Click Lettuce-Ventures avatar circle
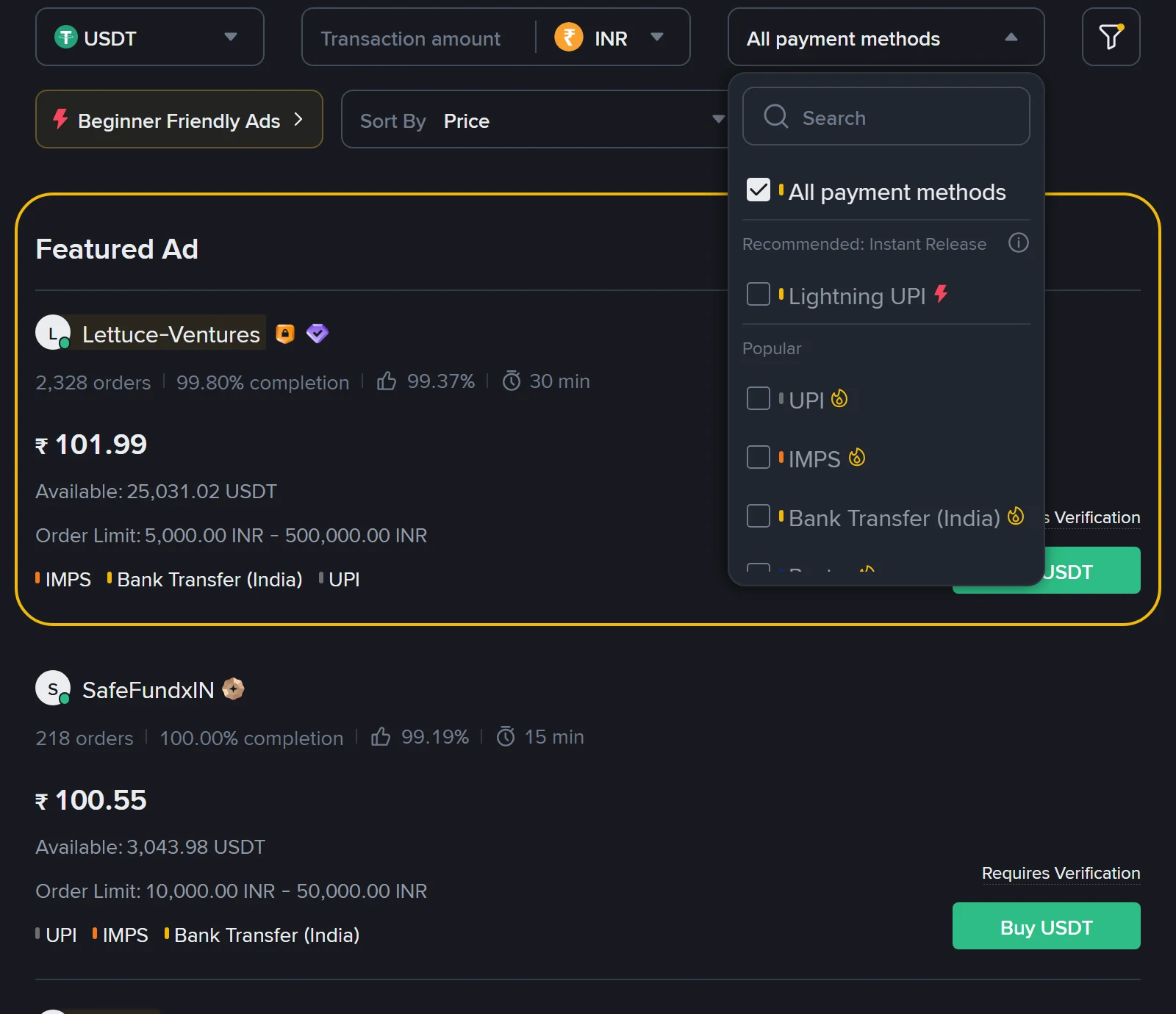 53,333
